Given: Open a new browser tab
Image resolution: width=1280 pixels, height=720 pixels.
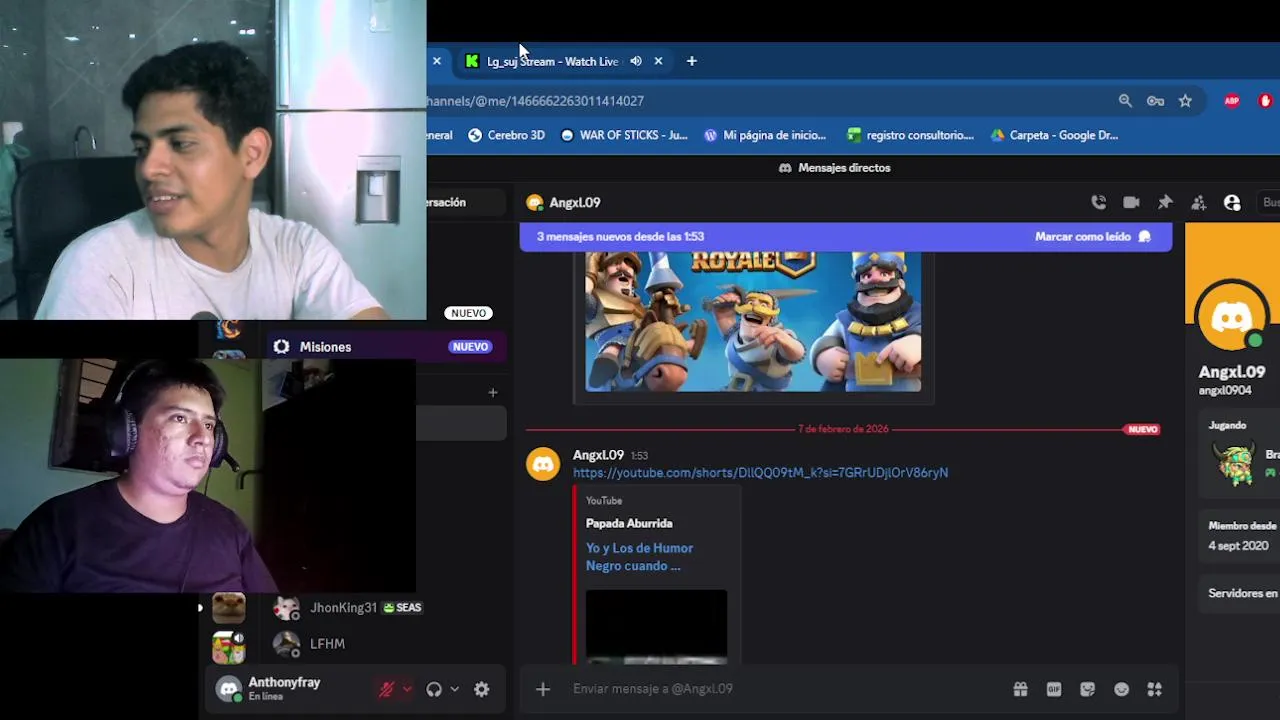Looking at the screenshot, I should click(691, 61).
